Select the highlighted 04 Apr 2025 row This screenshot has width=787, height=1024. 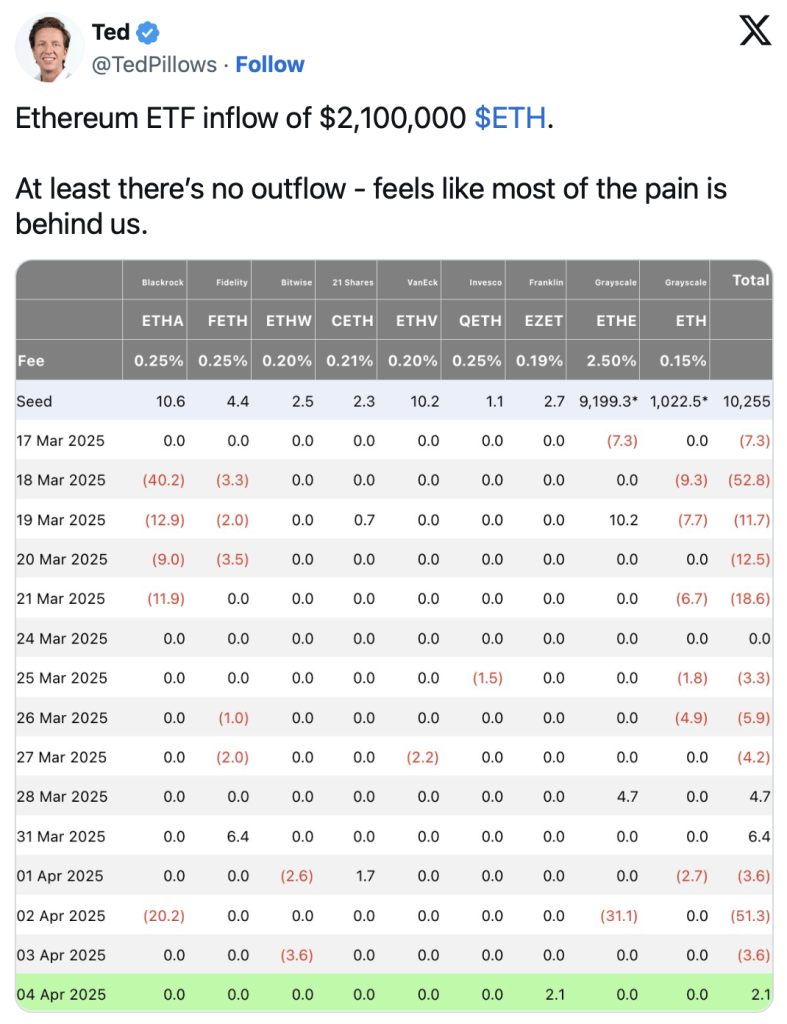pyautogui.click(x=394, y=993)
